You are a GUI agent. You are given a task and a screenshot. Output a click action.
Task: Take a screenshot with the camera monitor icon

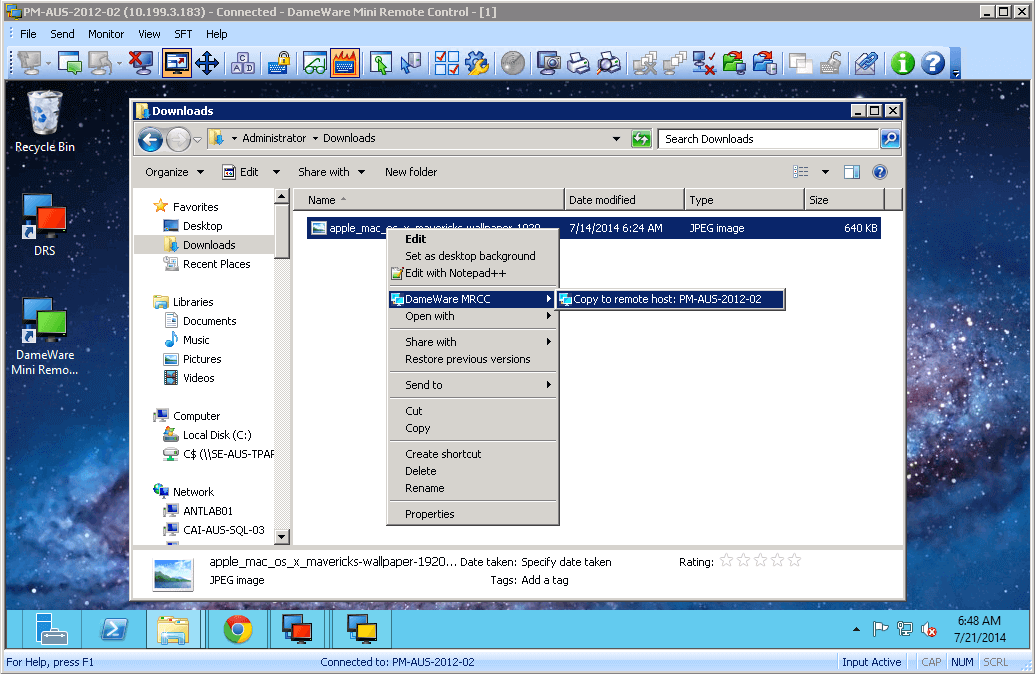point(548,63)
